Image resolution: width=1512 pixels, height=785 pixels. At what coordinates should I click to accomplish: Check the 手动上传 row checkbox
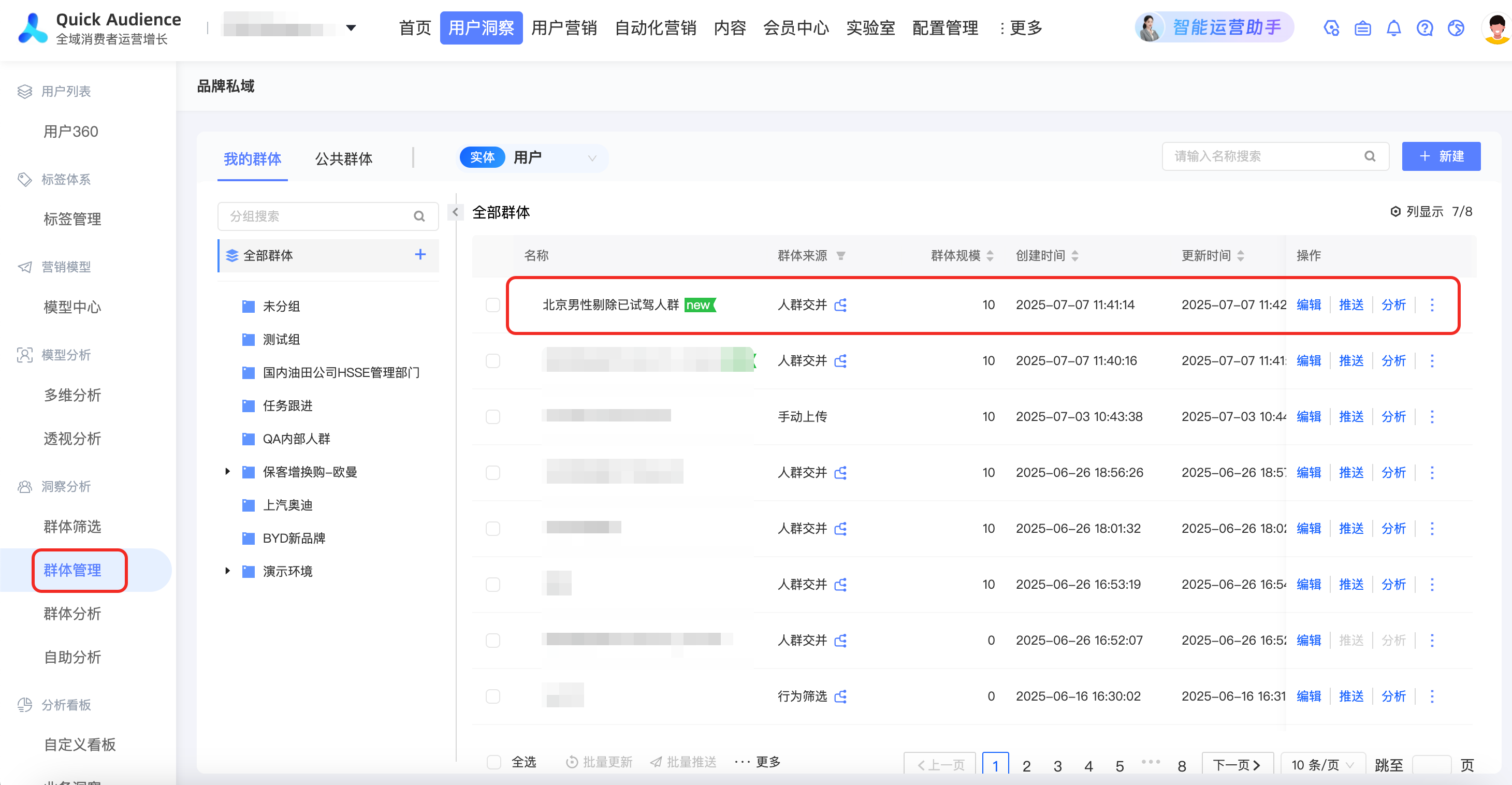(492, 417)
